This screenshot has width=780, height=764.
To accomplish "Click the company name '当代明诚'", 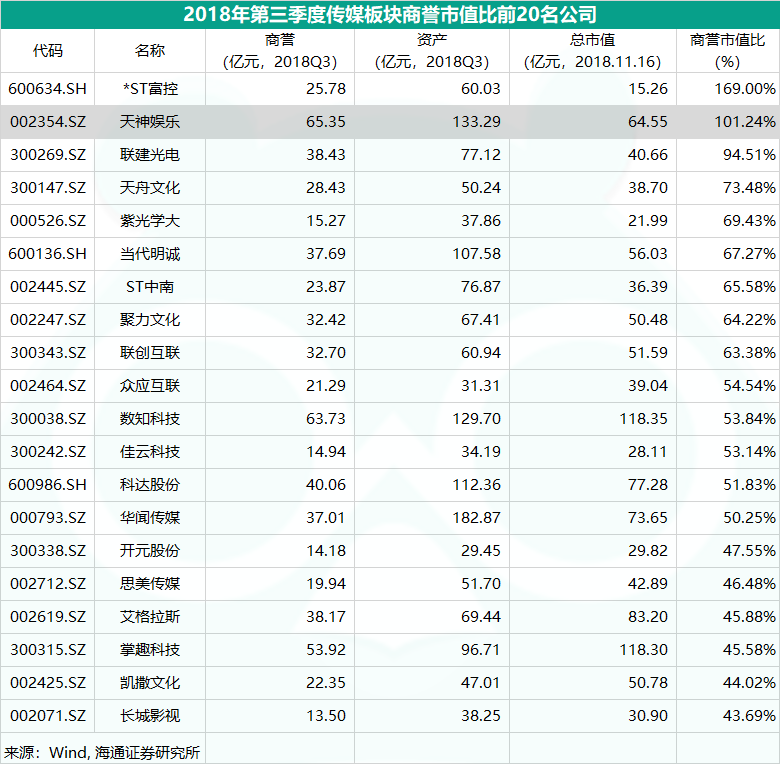I will [150, 254].
